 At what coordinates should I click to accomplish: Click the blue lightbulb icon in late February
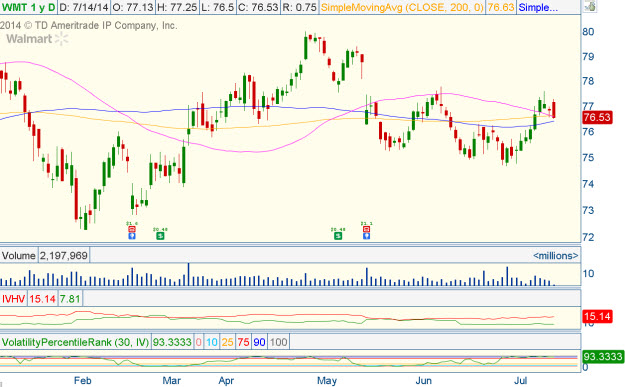tap(132, 236)
